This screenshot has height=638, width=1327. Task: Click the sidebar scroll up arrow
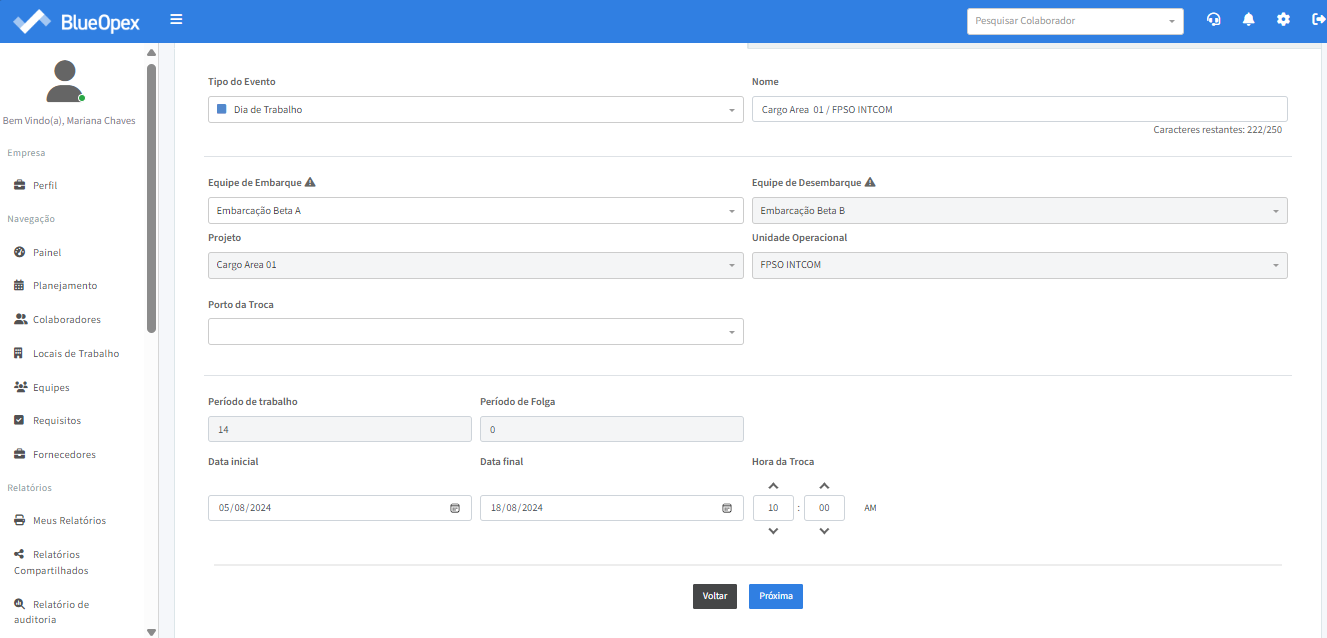(x=151, y=52)
